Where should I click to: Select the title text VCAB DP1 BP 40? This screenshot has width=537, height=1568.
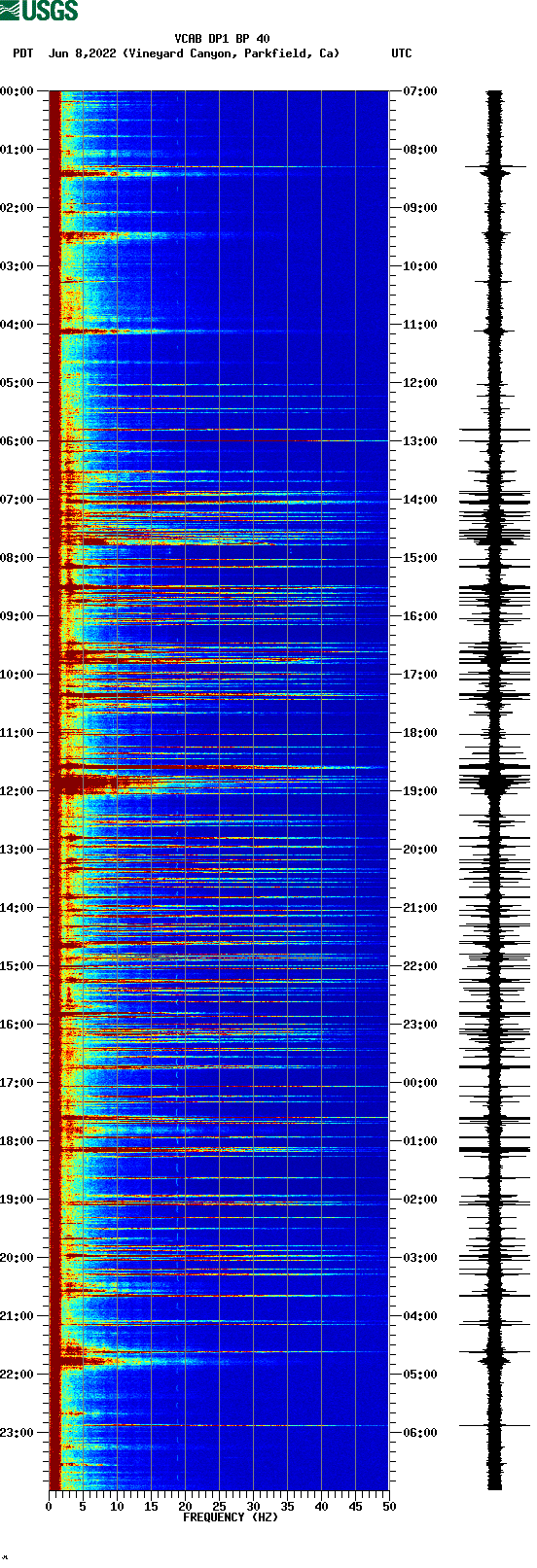point(222,39)
